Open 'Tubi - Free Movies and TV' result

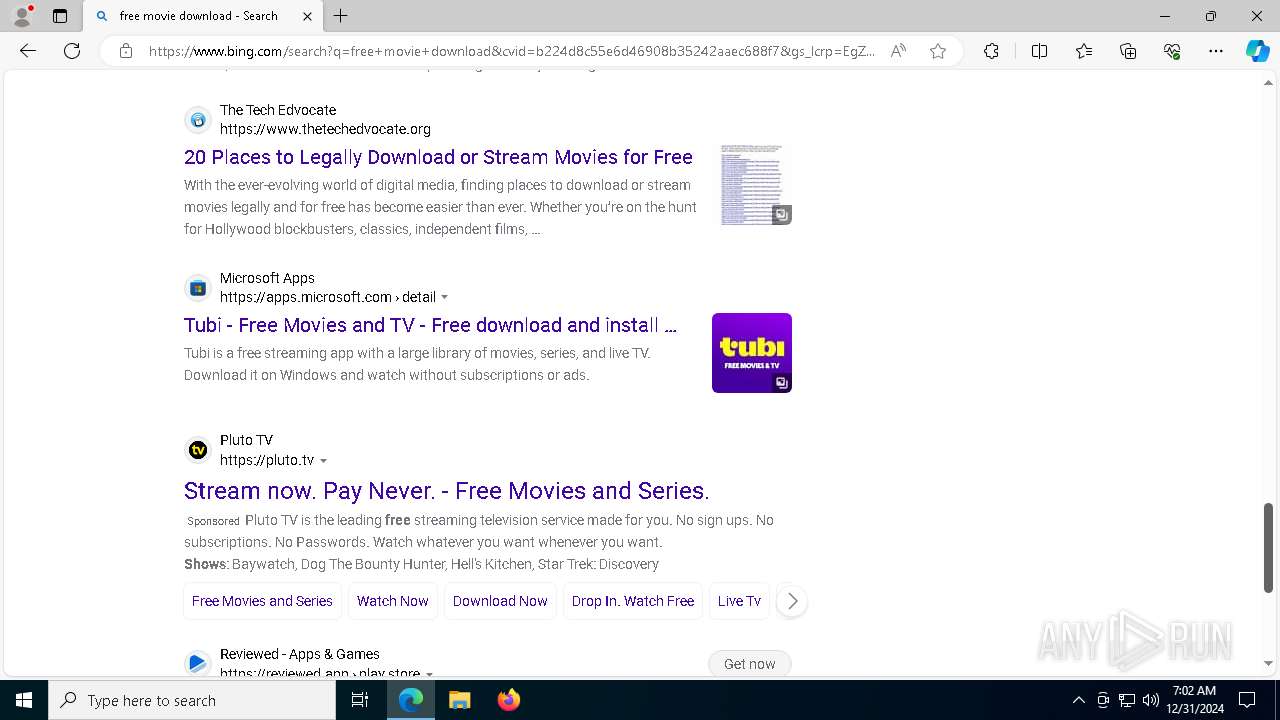point(430,325)
